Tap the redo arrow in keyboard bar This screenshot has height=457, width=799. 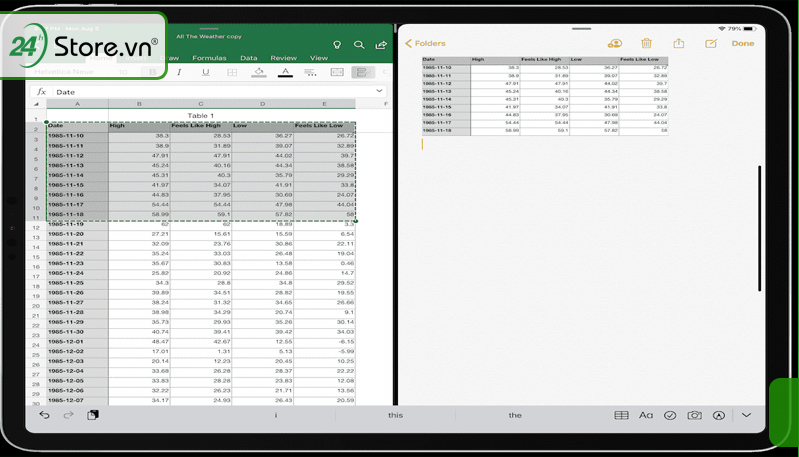point(68,415)
